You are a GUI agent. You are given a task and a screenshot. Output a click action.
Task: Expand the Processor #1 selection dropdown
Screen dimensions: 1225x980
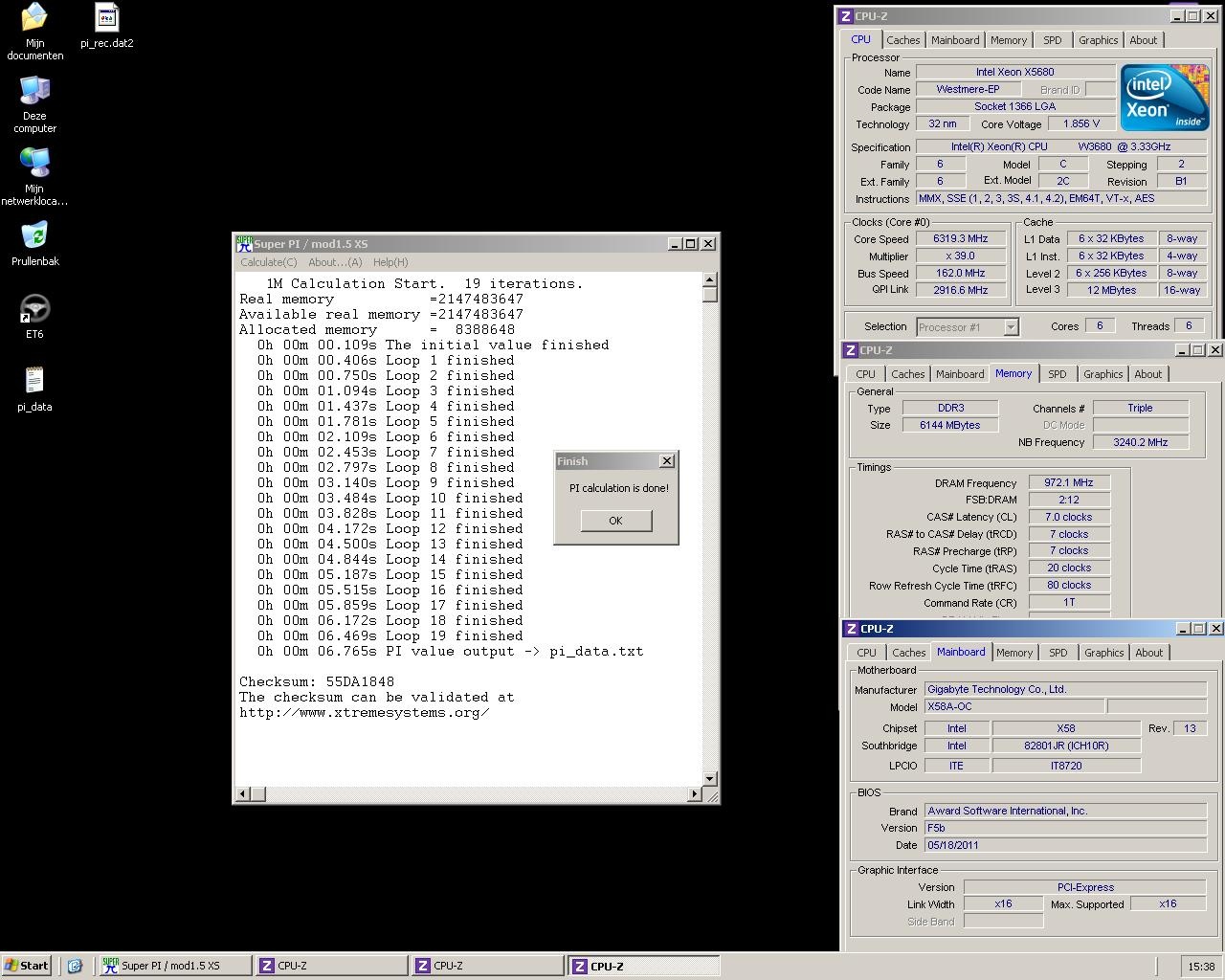(1011, 327)
